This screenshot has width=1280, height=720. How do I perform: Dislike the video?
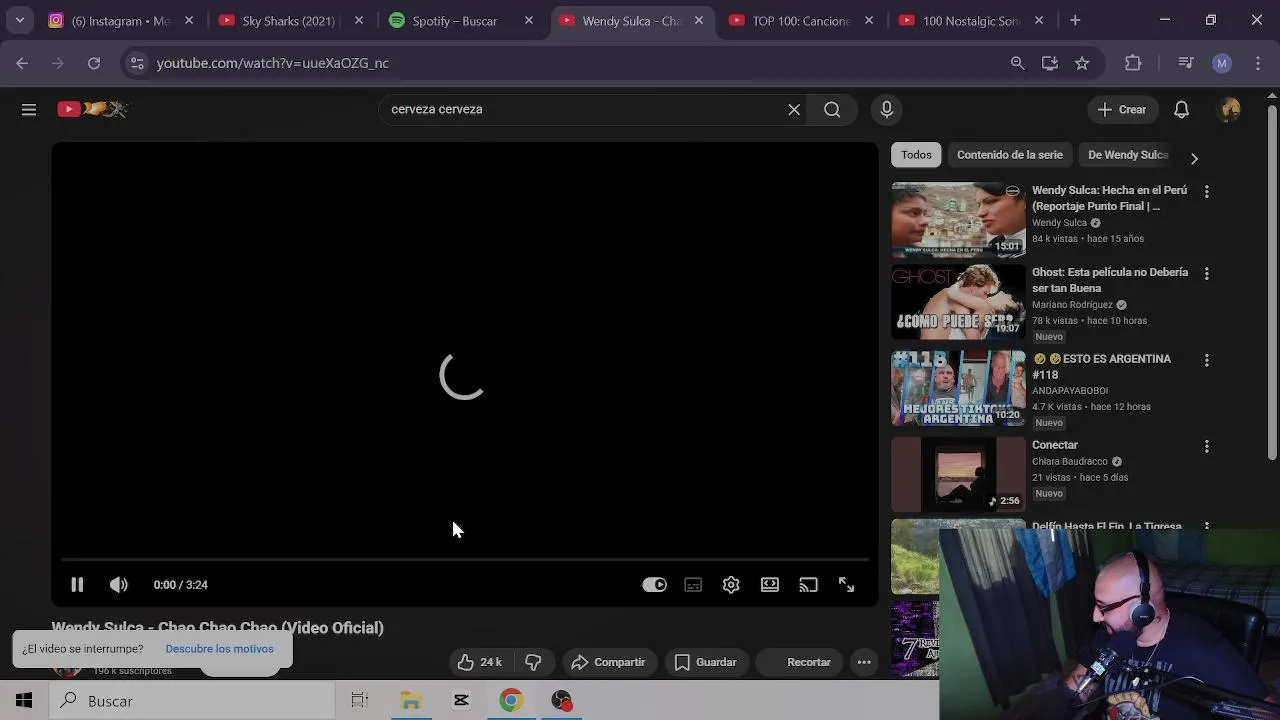click(x=533, y=662)
